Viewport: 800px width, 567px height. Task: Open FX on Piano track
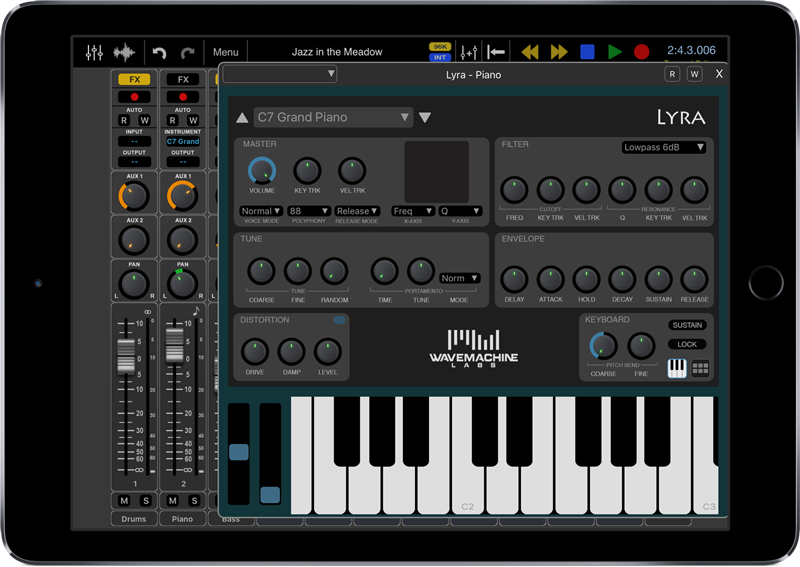(183, 79)
